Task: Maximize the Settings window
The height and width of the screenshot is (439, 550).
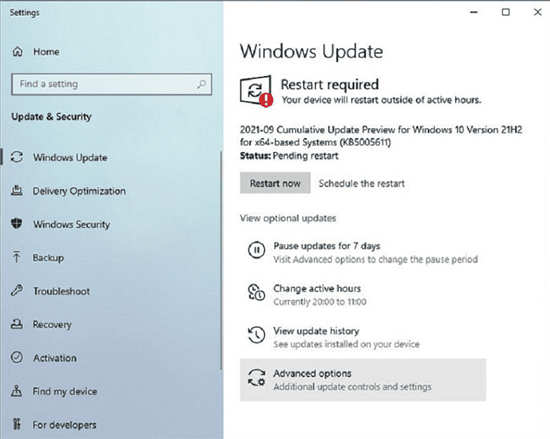Action: pyautogui.click(x=505, y=12)
